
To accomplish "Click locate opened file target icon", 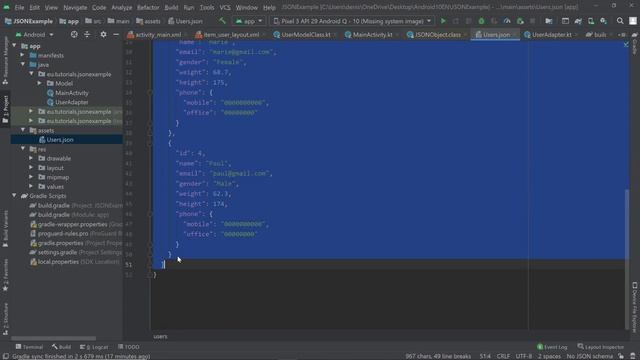I will click(74, 35).
